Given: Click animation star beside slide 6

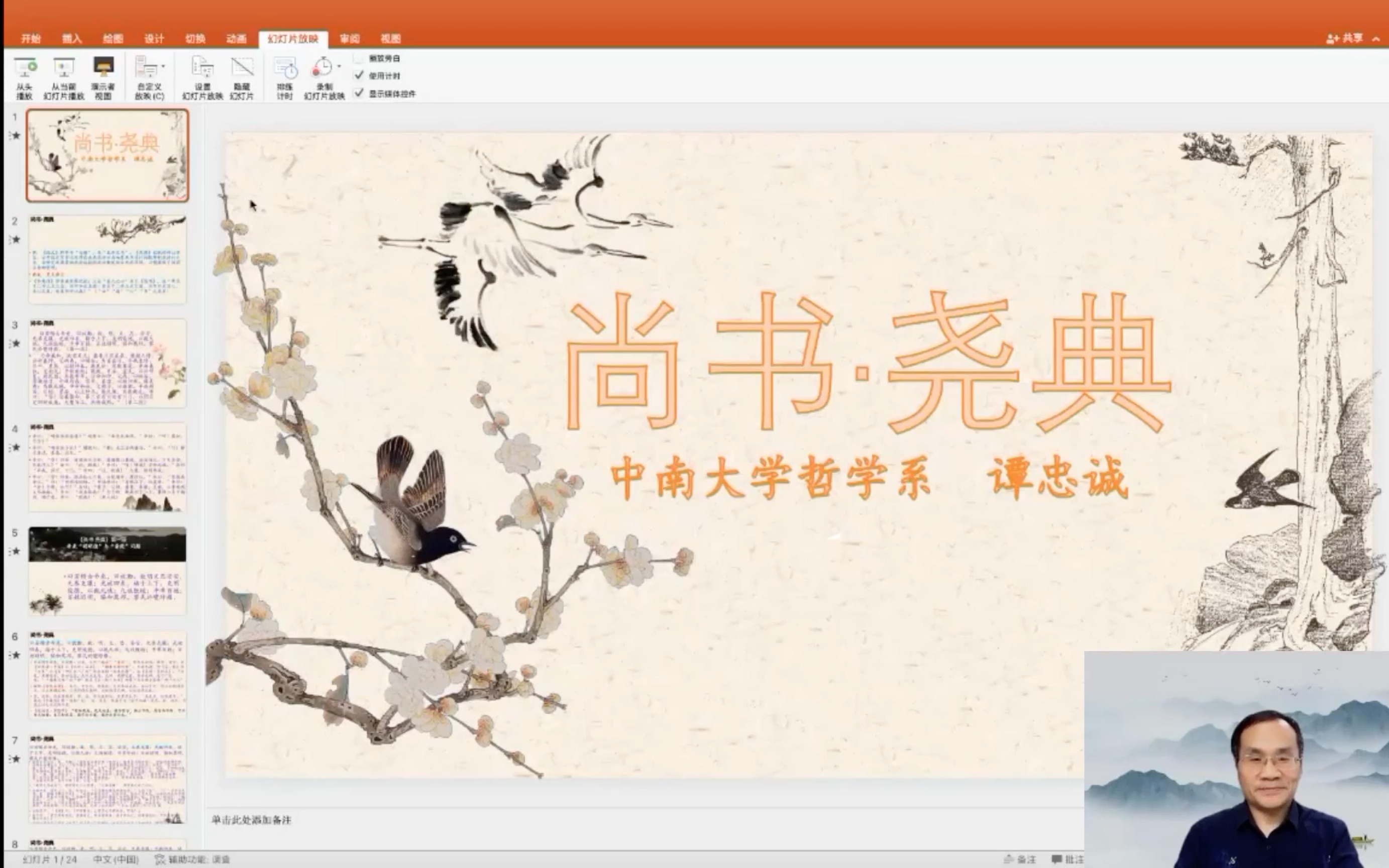Looking at the screenshot, I should tap(16, 655).
